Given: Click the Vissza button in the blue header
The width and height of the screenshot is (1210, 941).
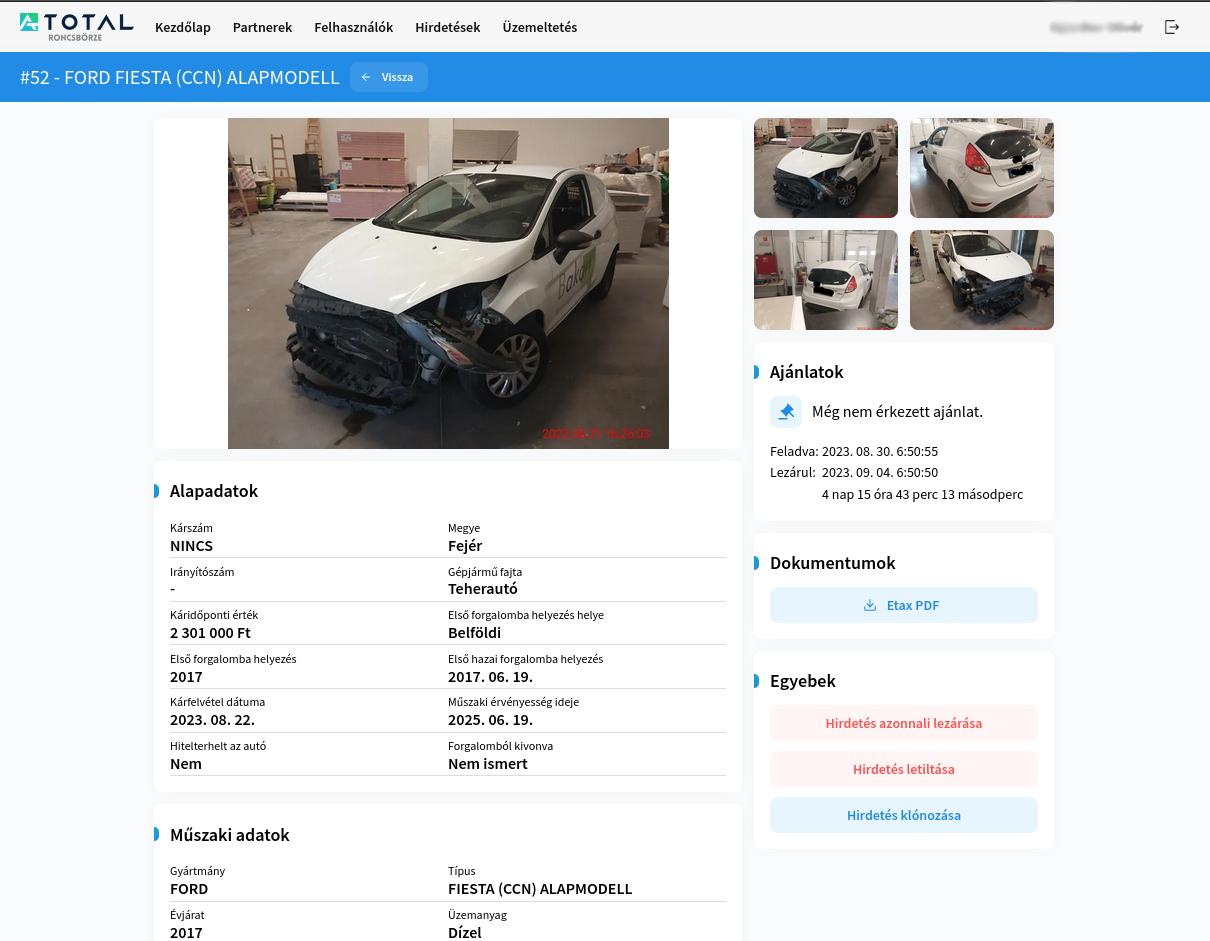Looking at the screenshot, I should tap(388, 76).
